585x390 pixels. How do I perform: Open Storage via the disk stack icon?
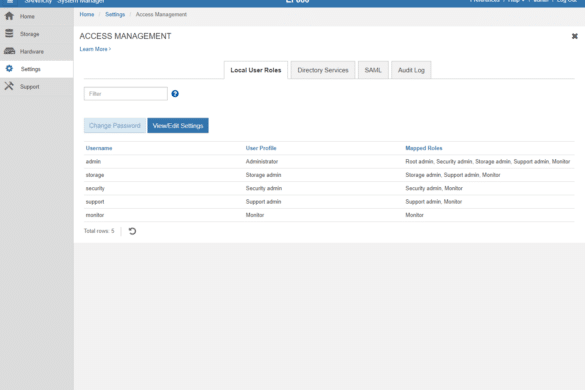[x=9, y=34]
